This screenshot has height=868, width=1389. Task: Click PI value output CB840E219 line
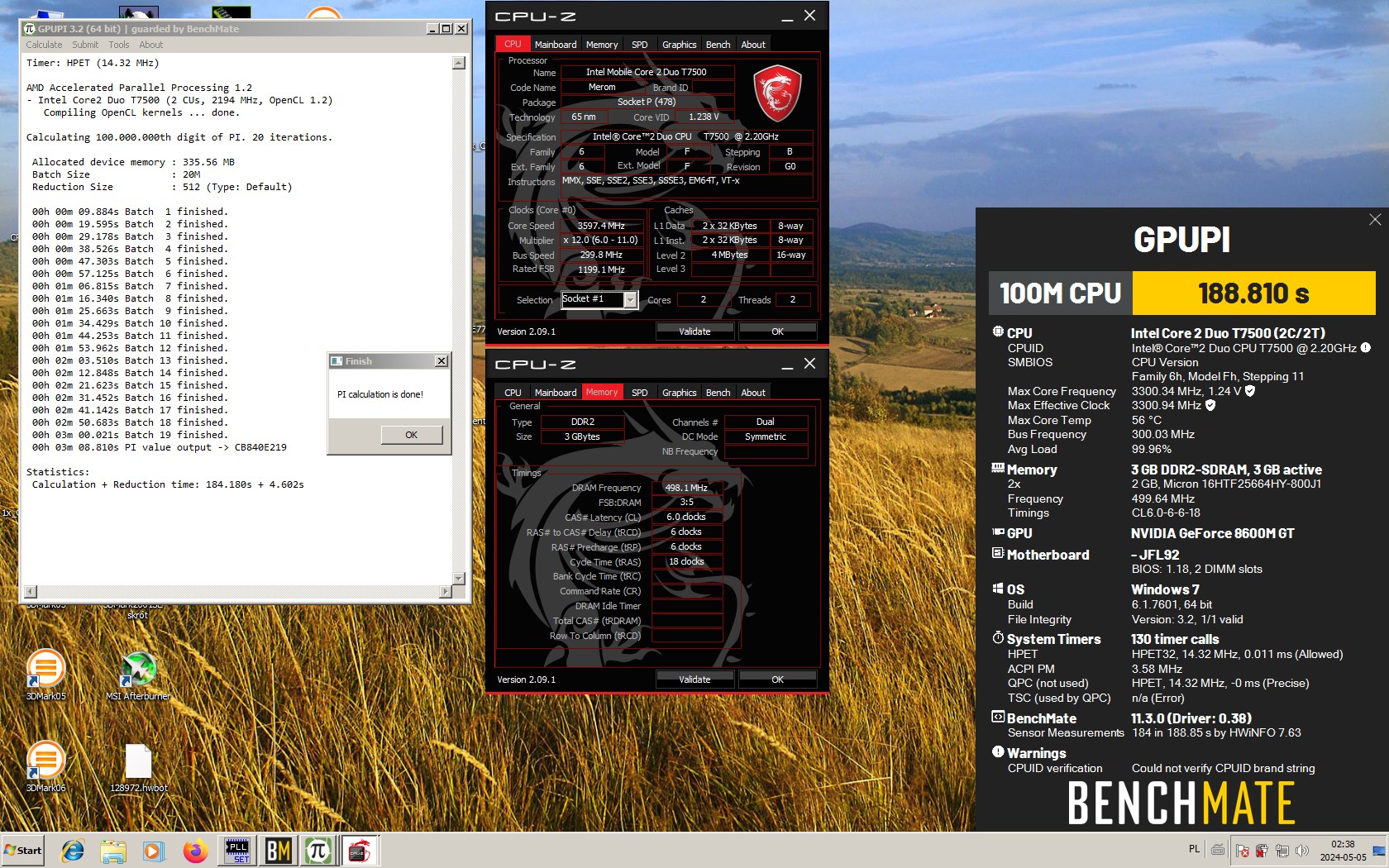point(160,447)
